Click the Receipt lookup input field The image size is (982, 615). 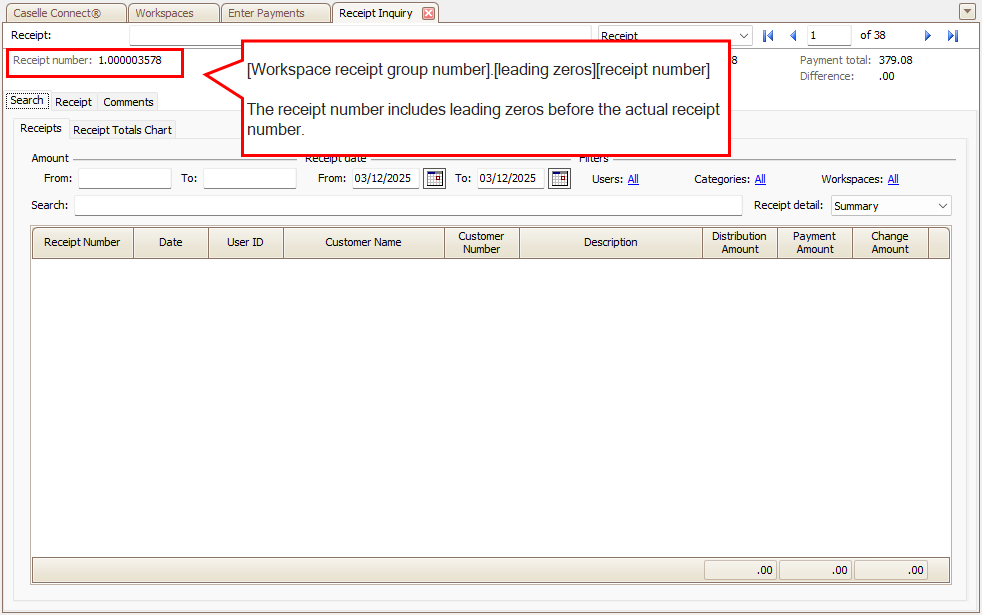click(x=360, y=36)
